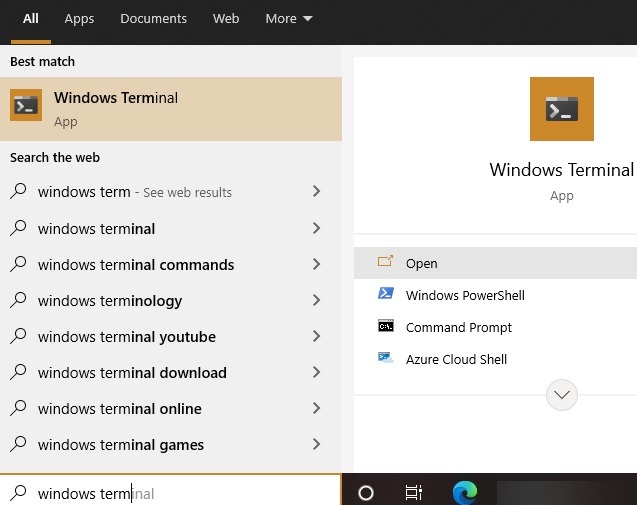Click the magnifier icon in the search box

coord(18,493)
